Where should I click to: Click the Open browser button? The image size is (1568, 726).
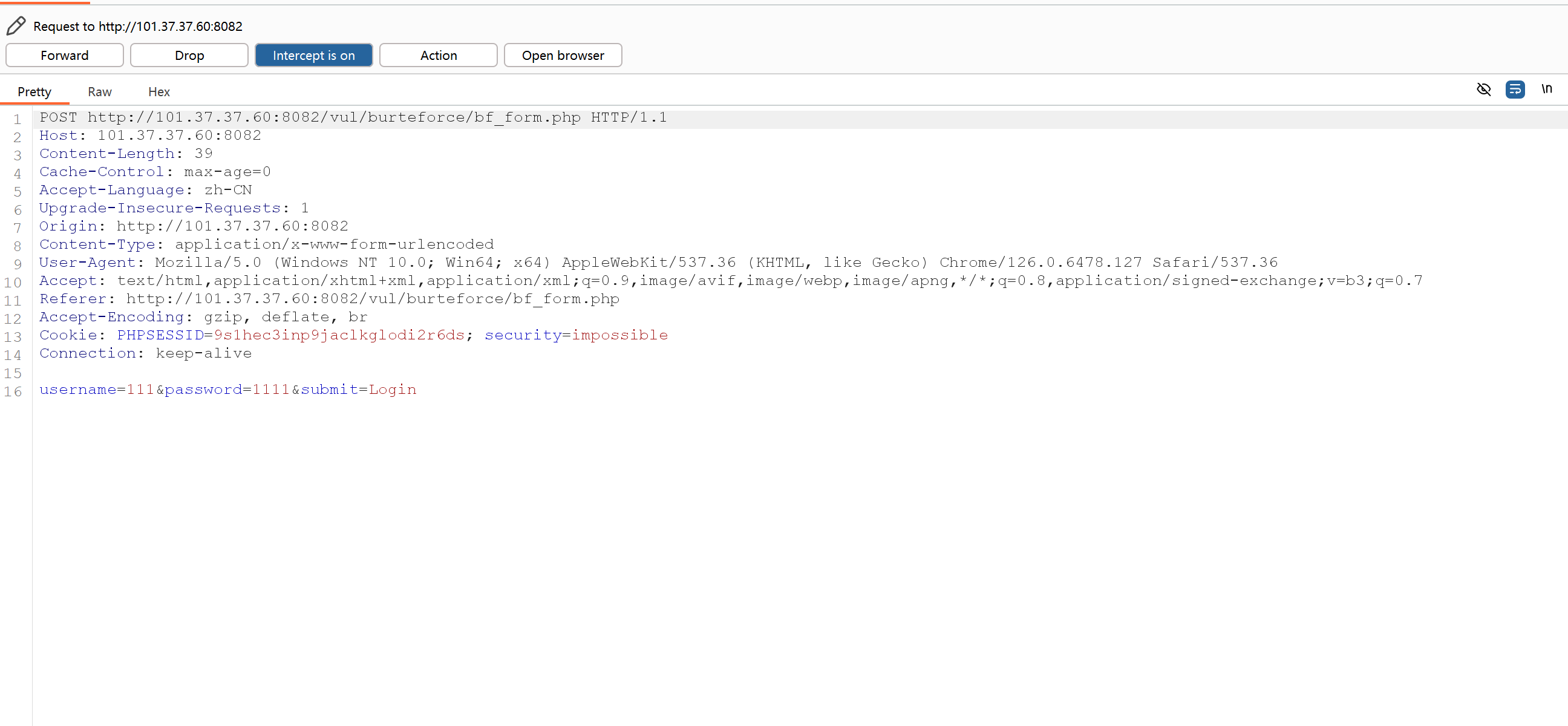pyautogui.click(x=563, y=56)
